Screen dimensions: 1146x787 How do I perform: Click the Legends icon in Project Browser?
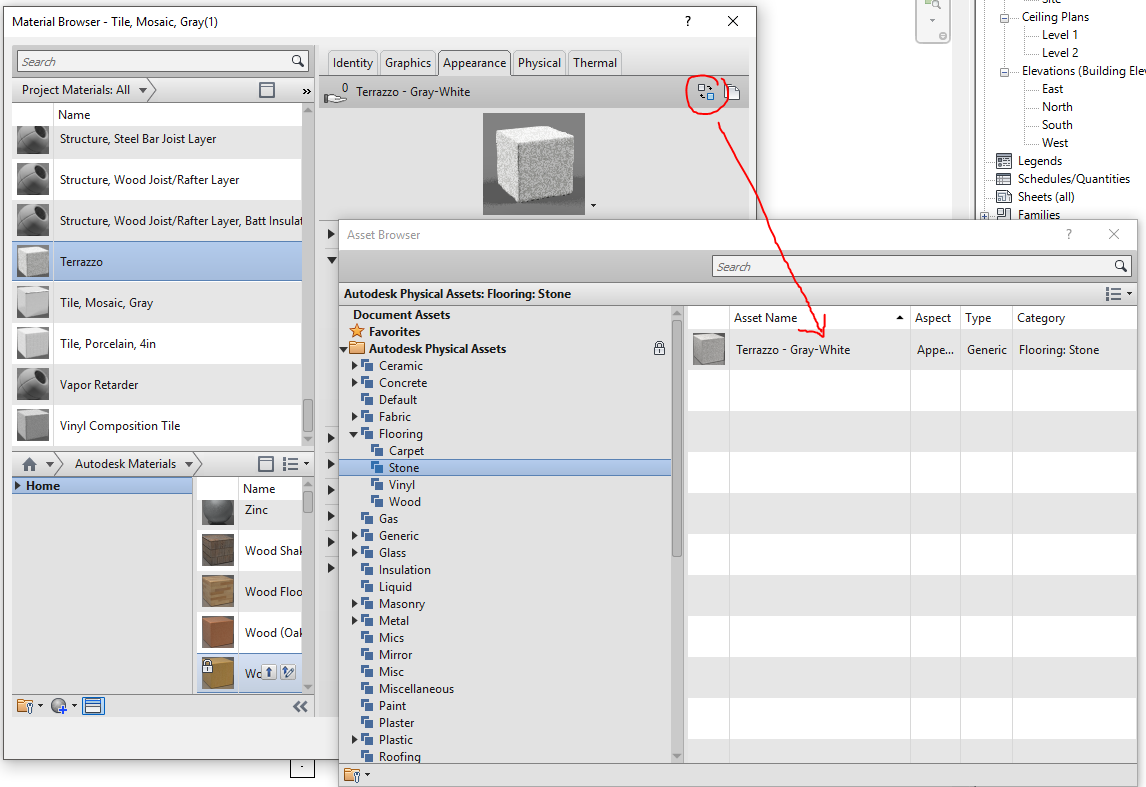coord(1004,161)
